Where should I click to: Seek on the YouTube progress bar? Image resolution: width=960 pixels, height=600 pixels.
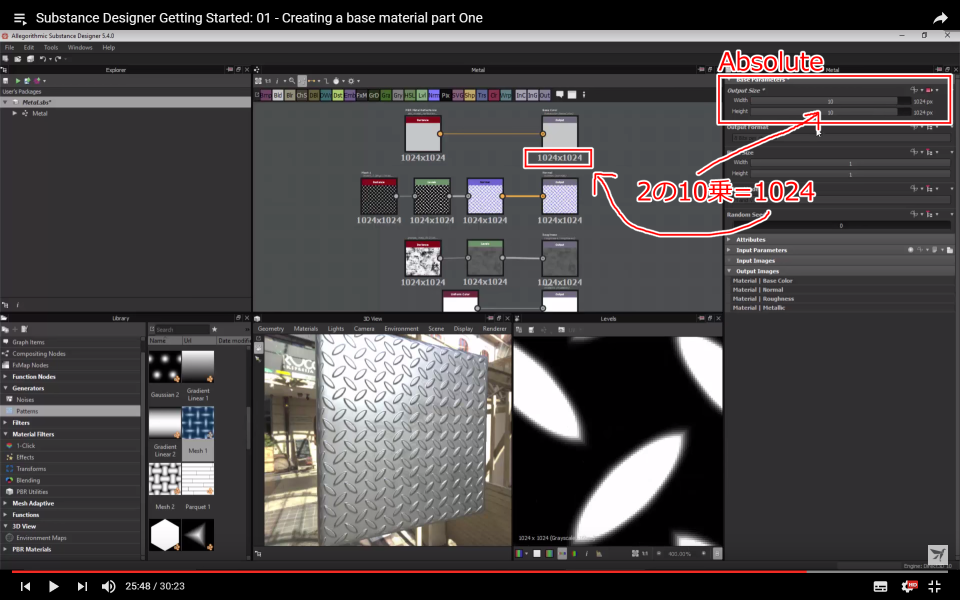(x=480, y=572)
